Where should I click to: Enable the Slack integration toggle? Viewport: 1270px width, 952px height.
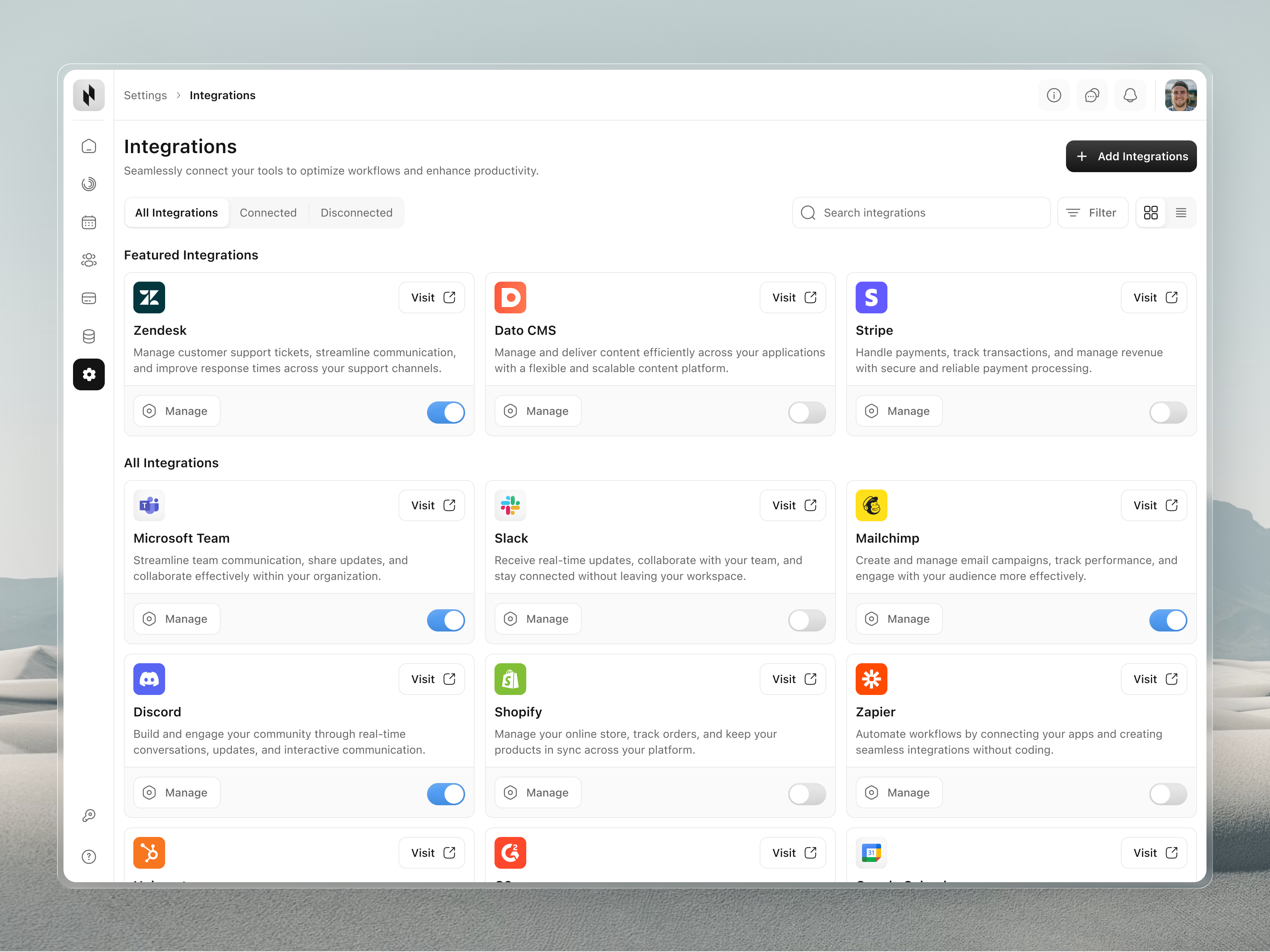(807, 620)
